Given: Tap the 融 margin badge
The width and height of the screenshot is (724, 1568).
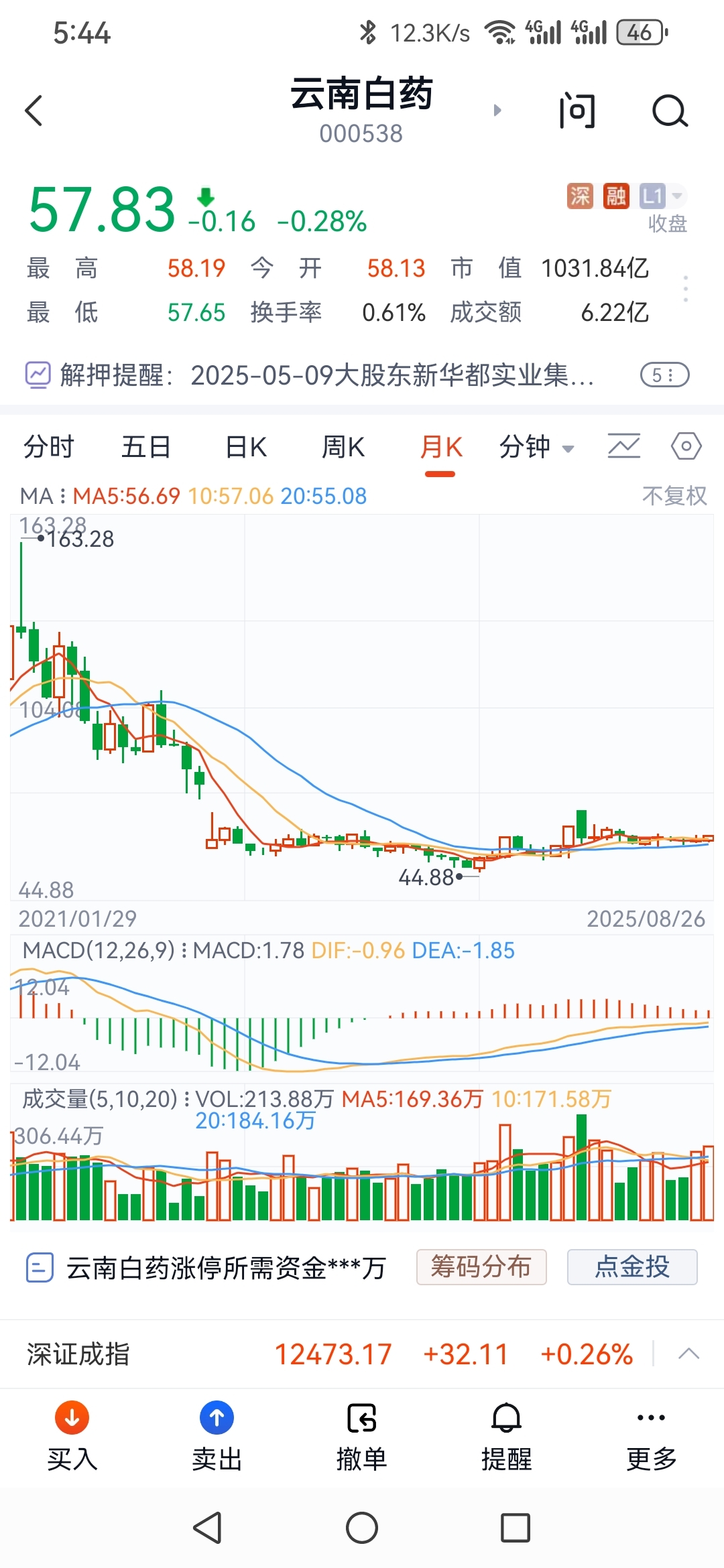Looking at the screenshot, I should [616, 196].
